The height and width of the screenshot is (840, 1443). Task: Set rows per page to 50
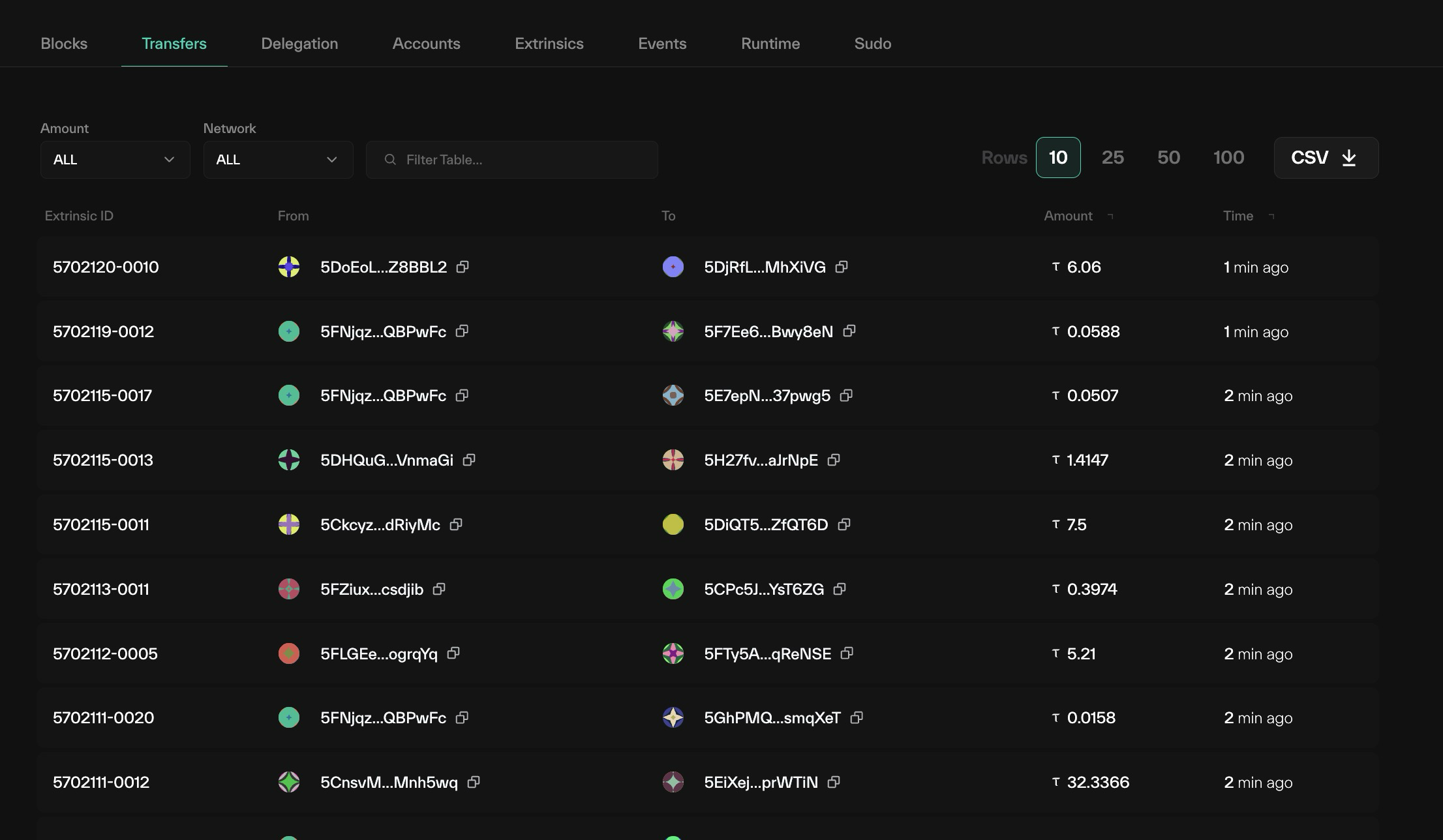(1168, 158)
